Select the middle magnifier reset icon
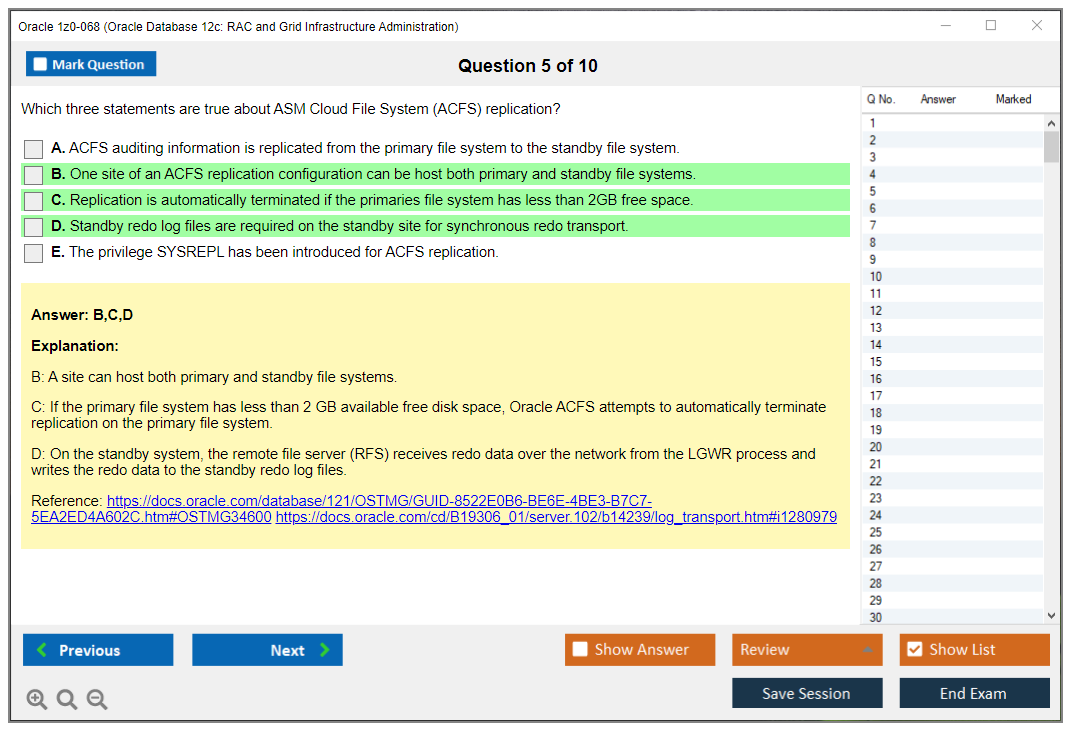 pos(66,699)
